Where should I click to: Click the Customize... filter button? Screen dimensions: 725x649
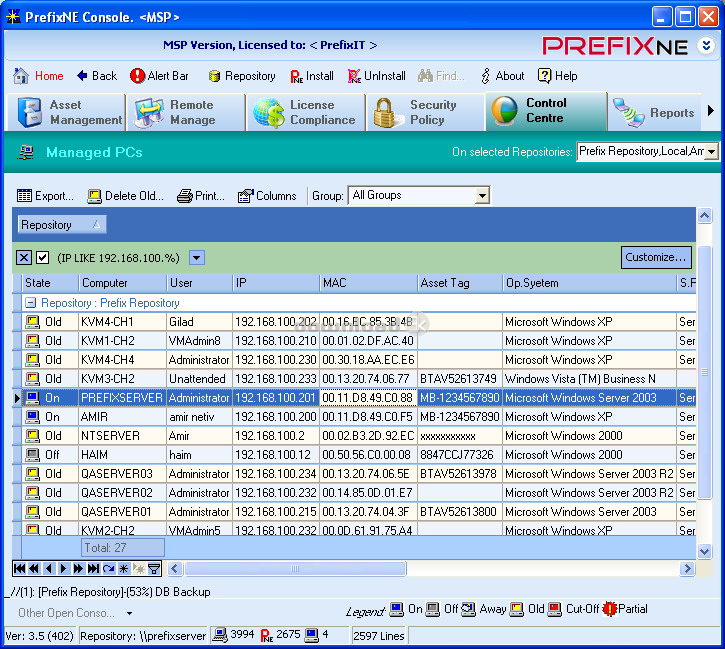click(x=656, y=257)
